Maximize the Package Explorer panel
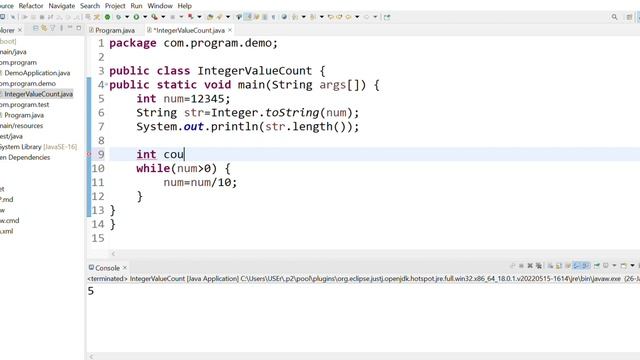 click(x=79, y=28)
